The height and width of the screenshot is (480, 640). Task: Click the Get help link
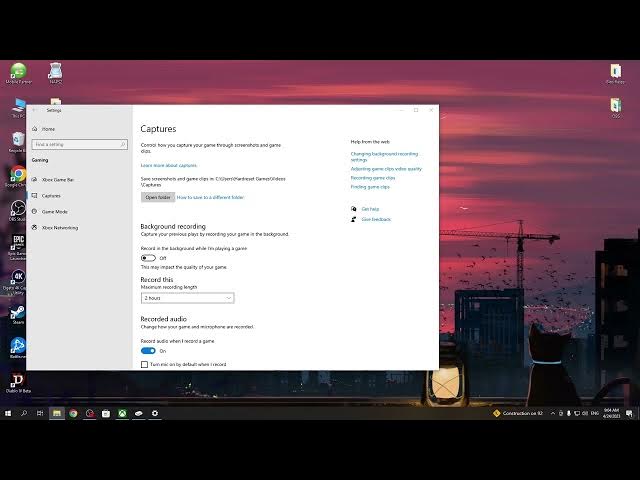[x=370, y=209]
